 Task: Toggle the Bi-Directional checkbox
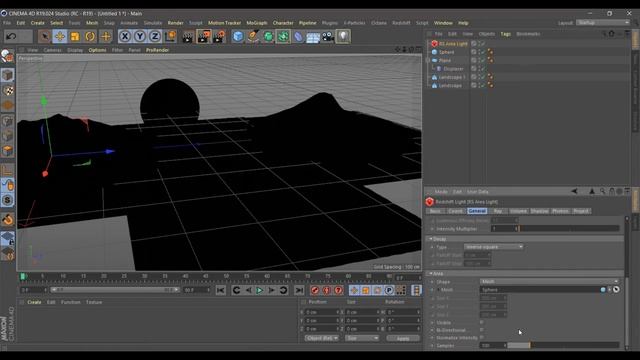pyautogui.click(x=482, y=330)
